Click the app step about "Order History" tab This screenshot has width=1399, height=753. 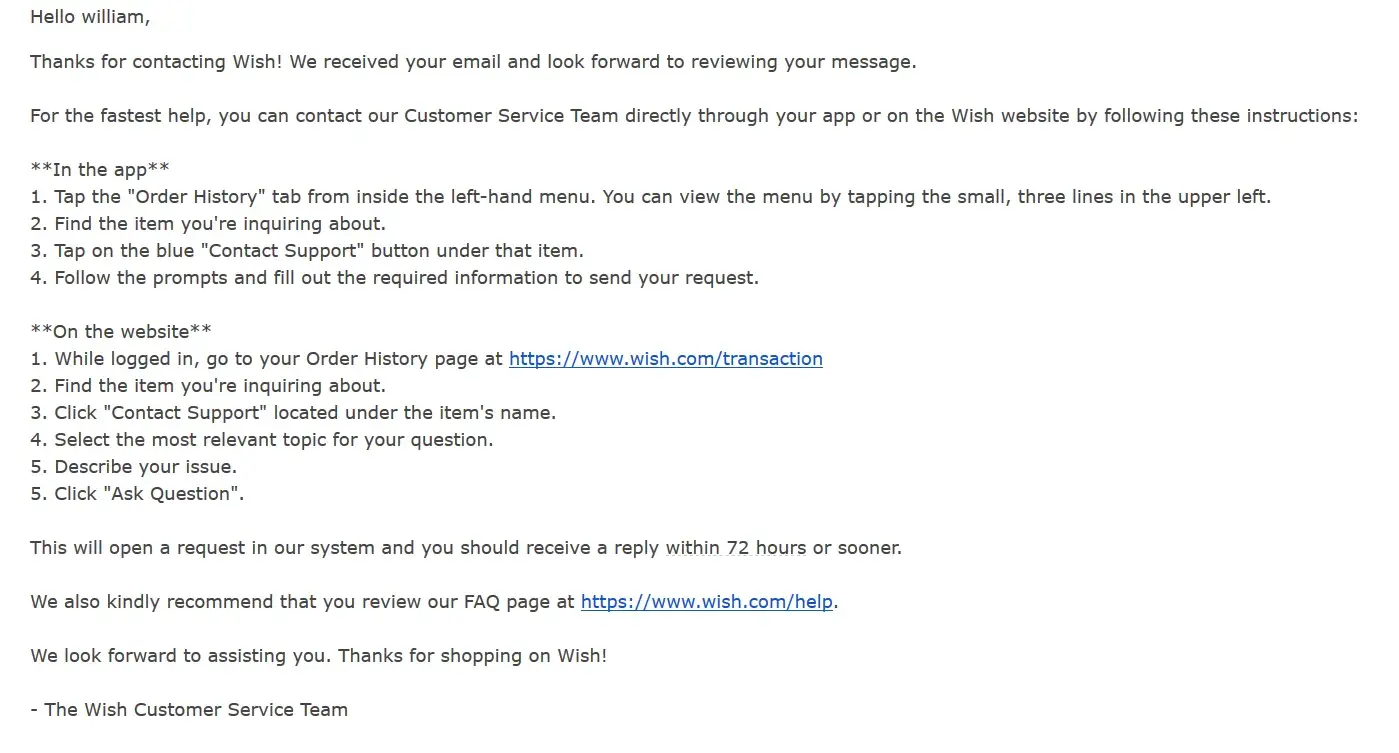[650, 197]
